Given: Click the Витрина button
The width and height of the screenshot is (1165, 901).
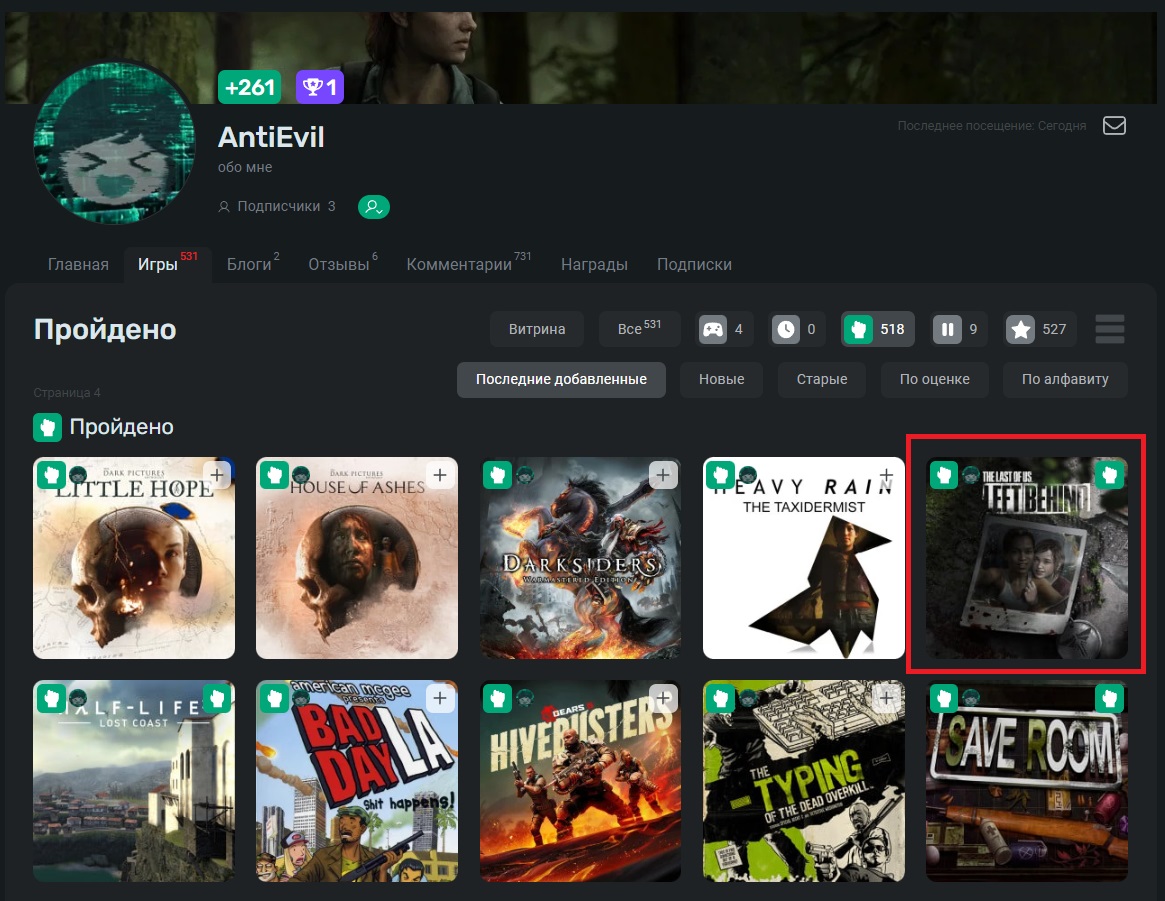Looking at the screenshot, I should point(536,329).
